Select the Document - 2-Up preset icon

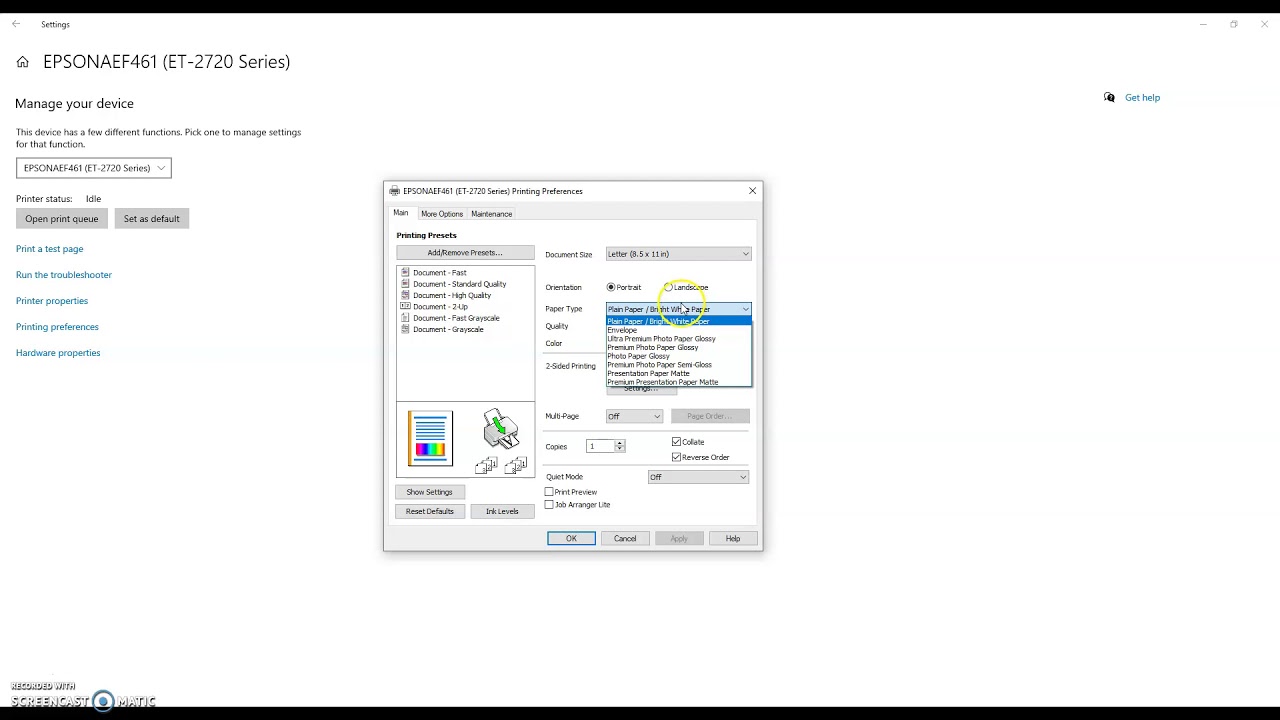405,306
